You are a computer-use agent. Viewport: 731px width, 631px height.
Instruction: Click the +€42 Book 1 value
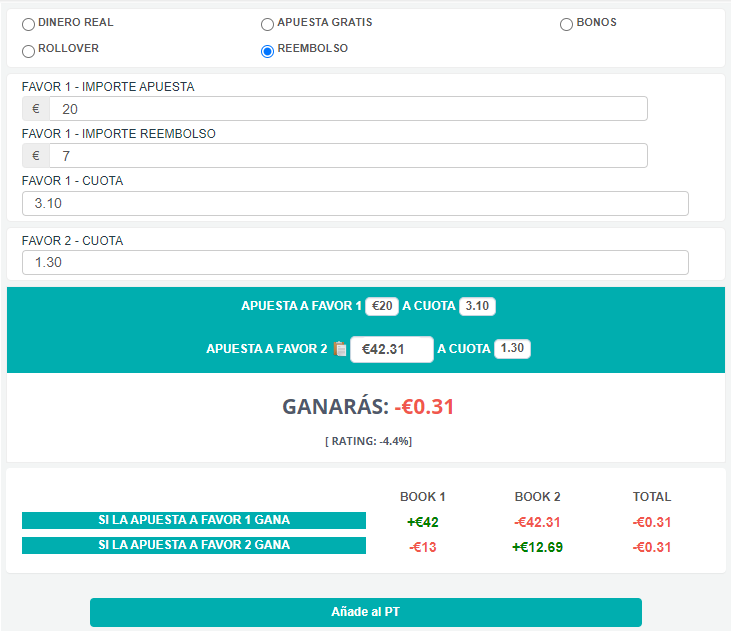tap(423, 522)
